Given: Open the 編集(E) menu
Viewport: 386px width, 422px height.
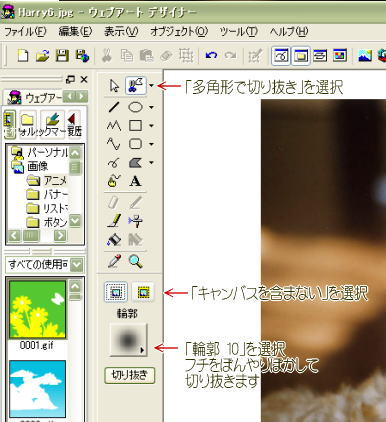Looking at the screenshot, I should click(75, 32).
